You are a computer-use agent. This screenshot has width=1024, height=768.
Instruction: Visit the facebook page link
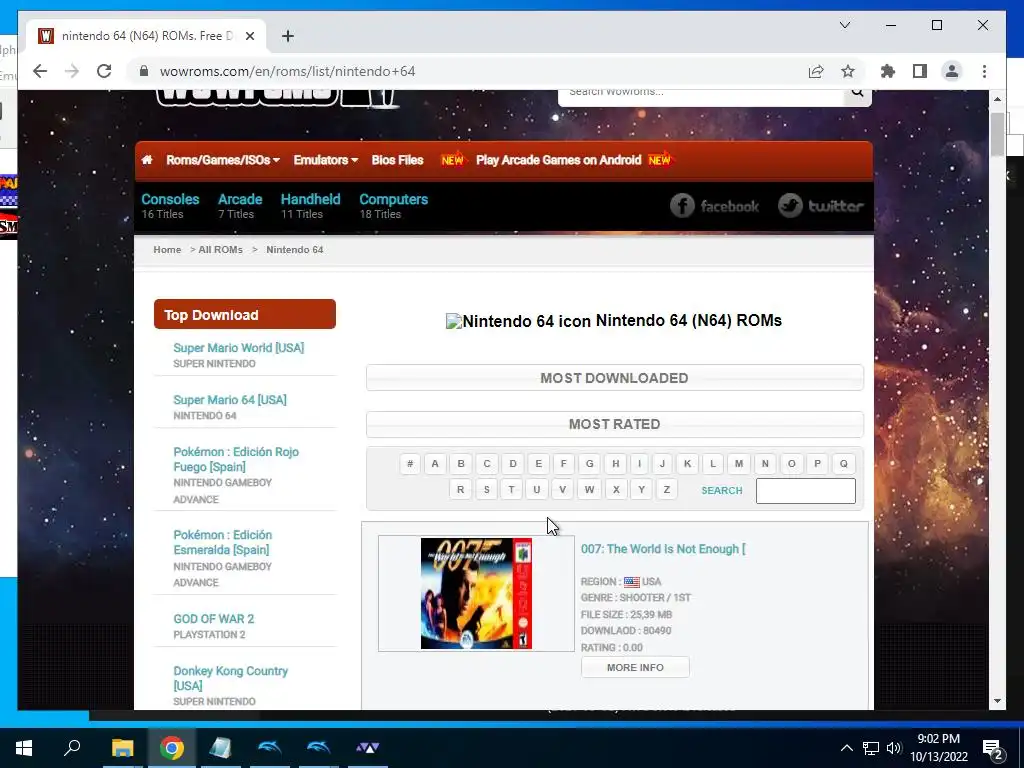point(714,206)
